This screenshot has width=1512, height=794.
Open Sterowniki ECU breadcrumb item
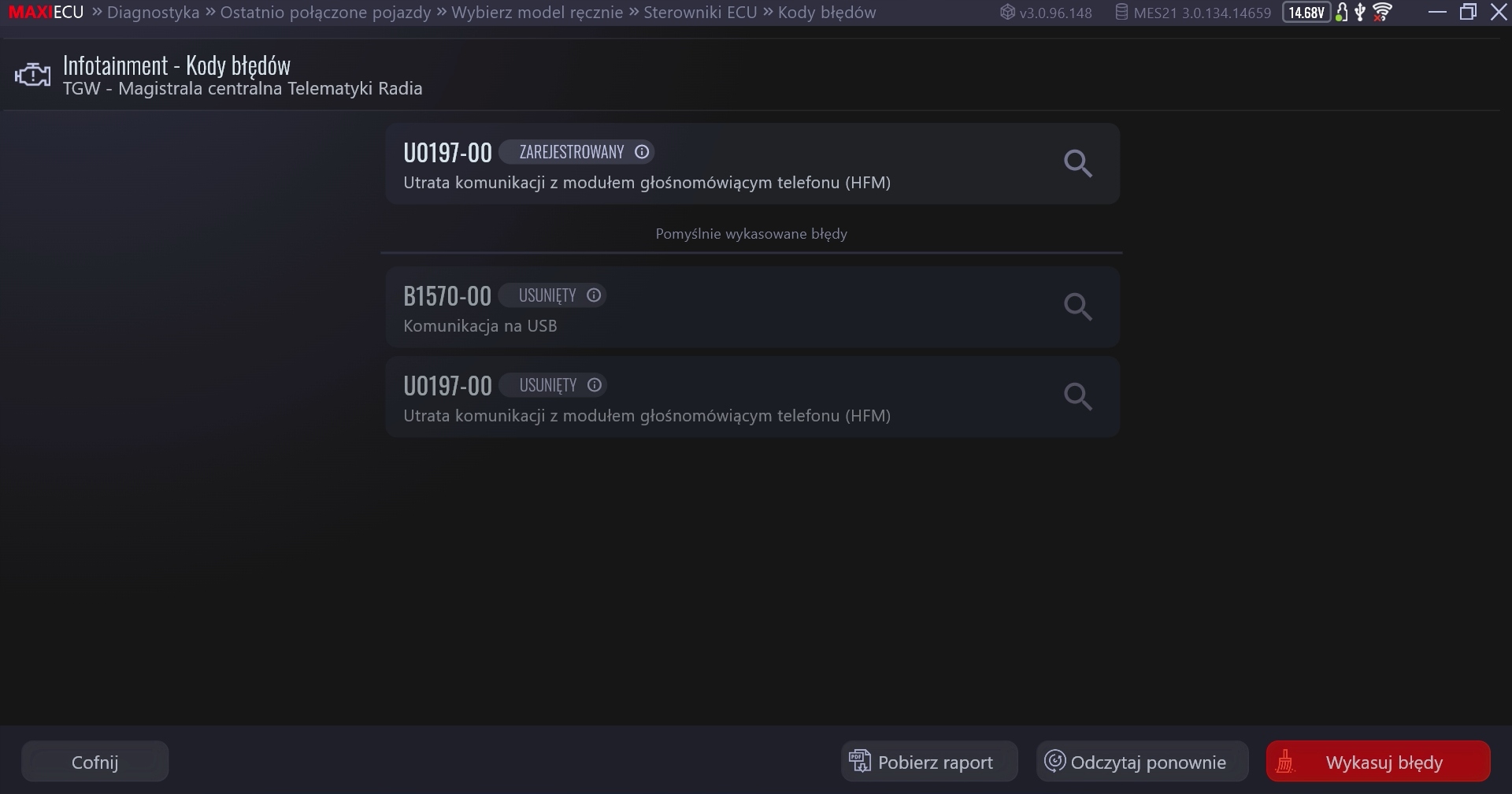coord(700,13)
